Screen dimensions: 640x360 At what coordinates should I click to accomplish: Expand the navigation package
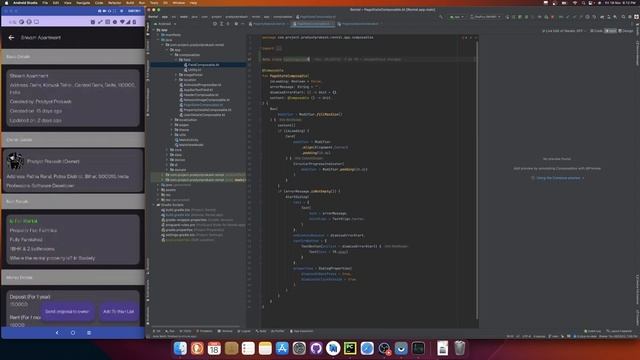coord(172,120)
